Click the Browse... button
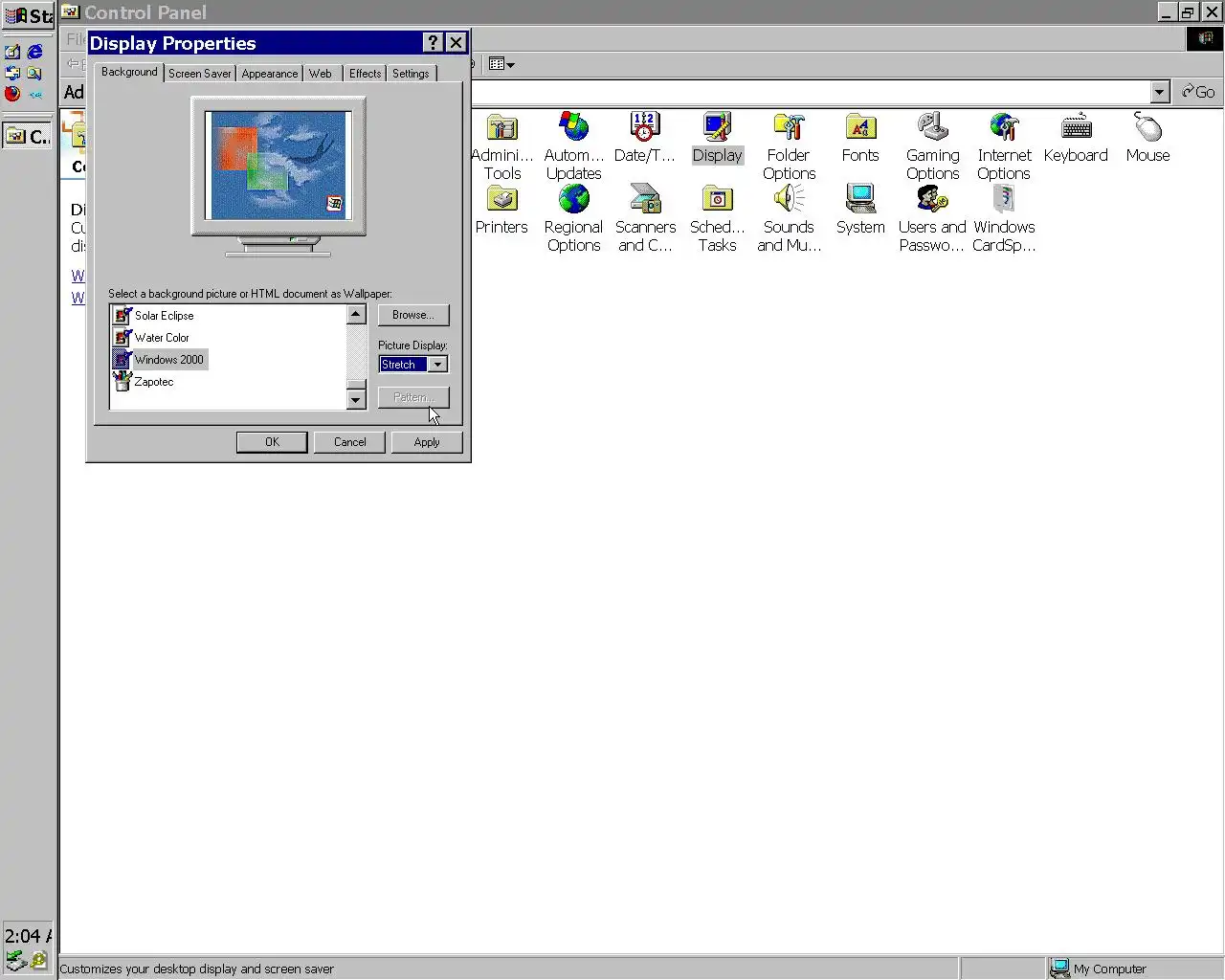The width and height of the screenshot is (1225, 980). [x=413, y=315]
